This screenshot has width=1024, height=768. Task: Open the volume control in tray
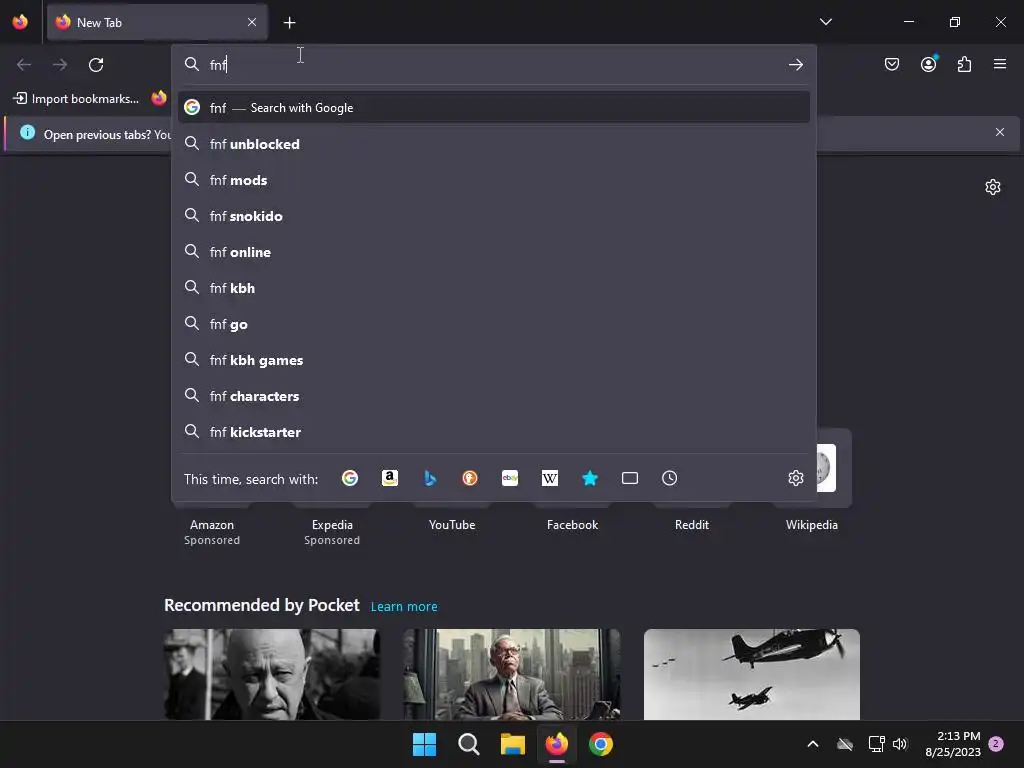coord(900,744)
